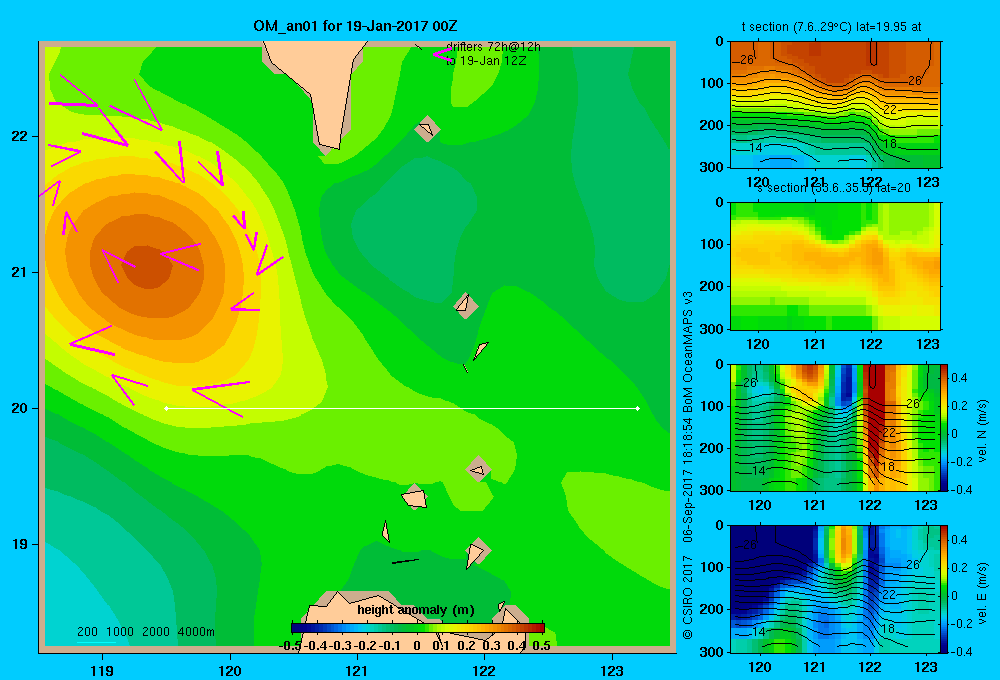
Task: Click the vertical "© CSIRO 2017" copyright text
Action: [x=688, y=598]
